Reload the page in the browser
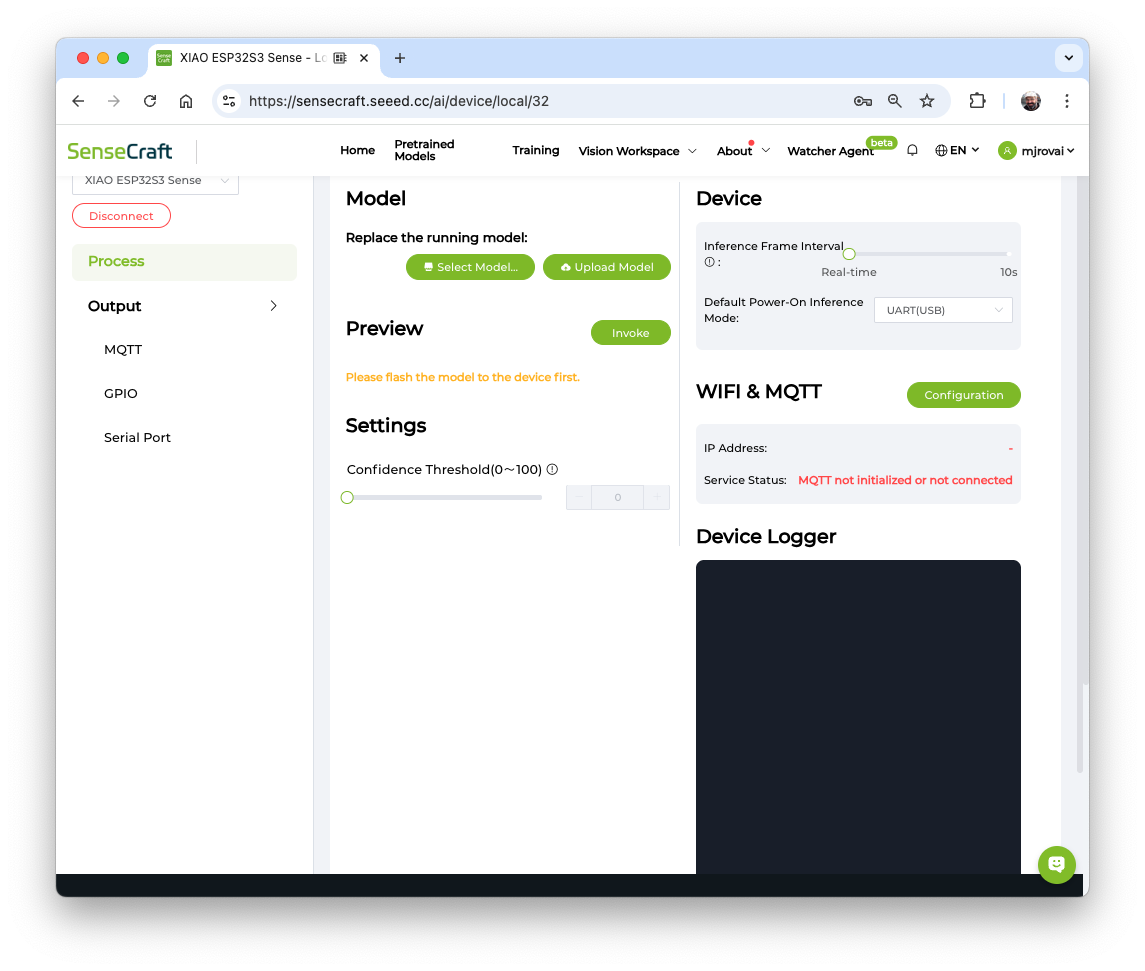 click(x=150, y=101)
